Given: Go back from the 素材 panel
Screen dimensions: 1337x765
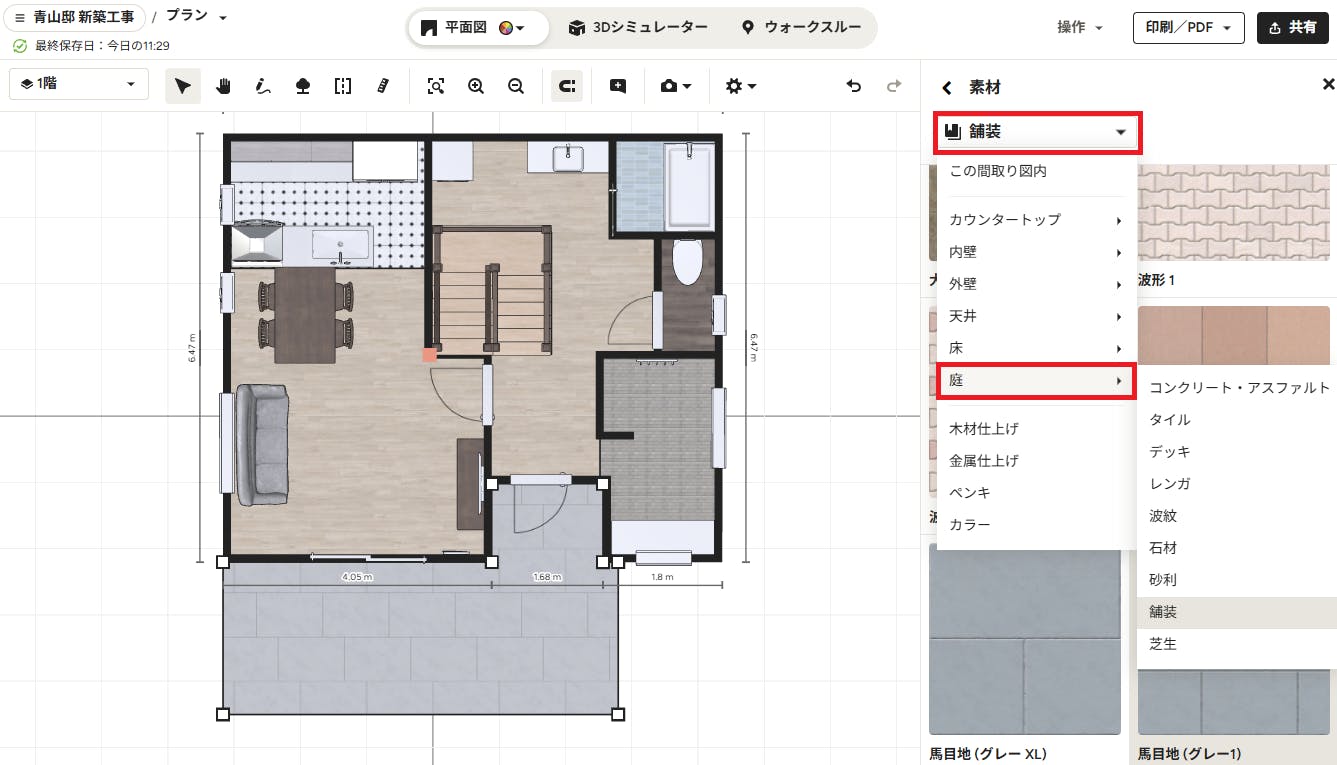Looking at the screenshot, I should click(x=947, y=88).
